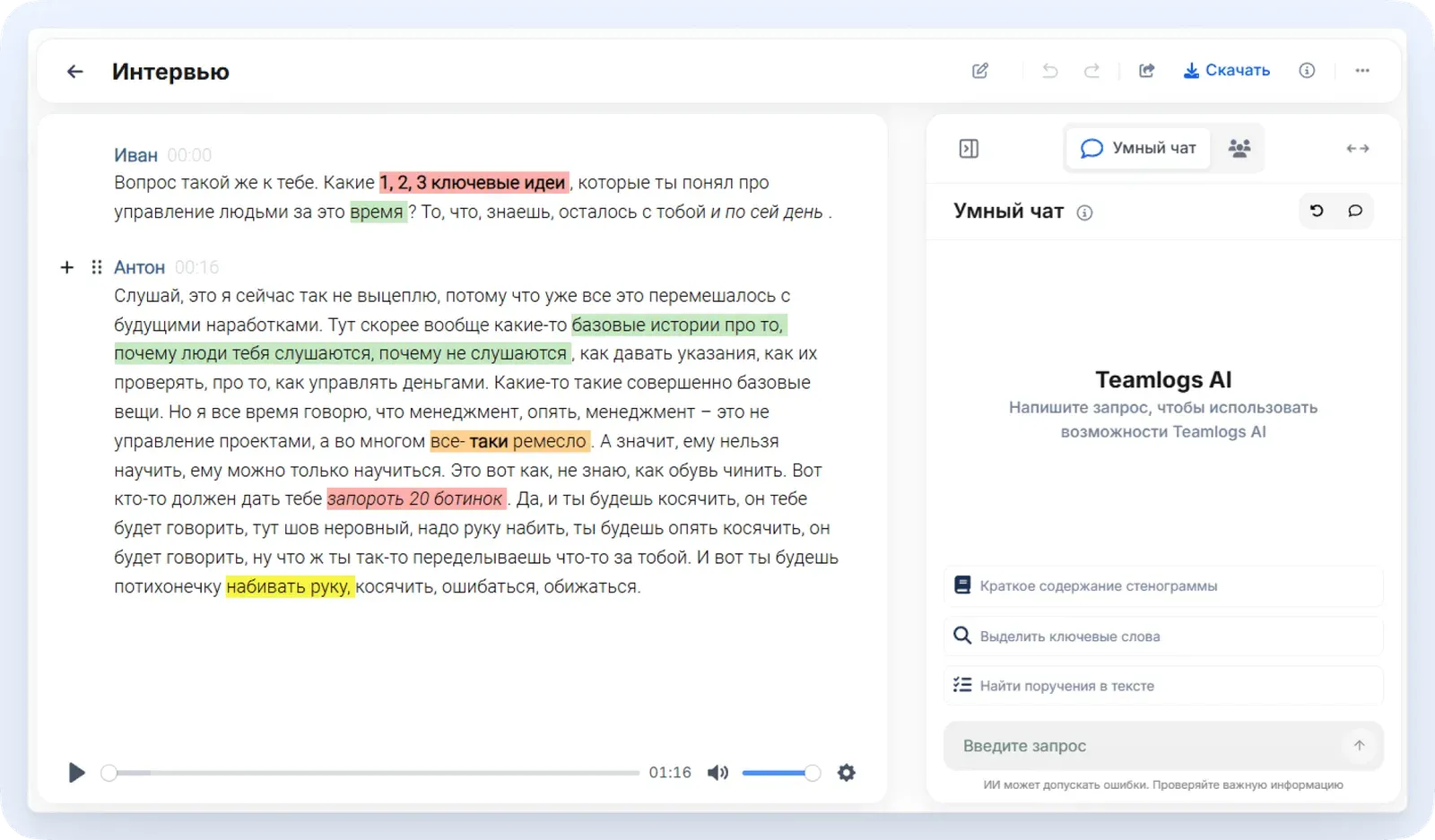Click the audio progress slider
This screenshot has width=1435, height=840.
pos(370,773)
